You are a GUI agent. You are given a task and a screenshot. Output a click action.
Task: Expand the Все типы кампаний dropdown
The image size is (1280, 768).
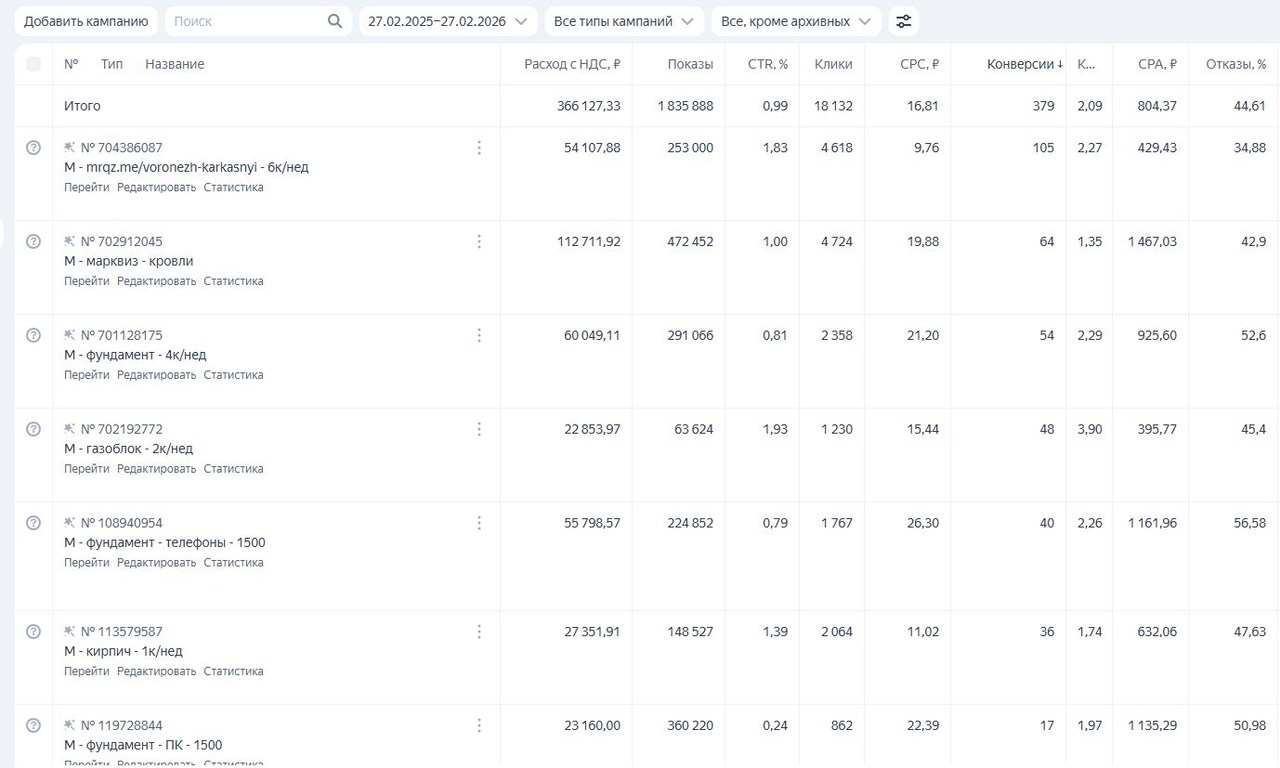coord(624,21)
